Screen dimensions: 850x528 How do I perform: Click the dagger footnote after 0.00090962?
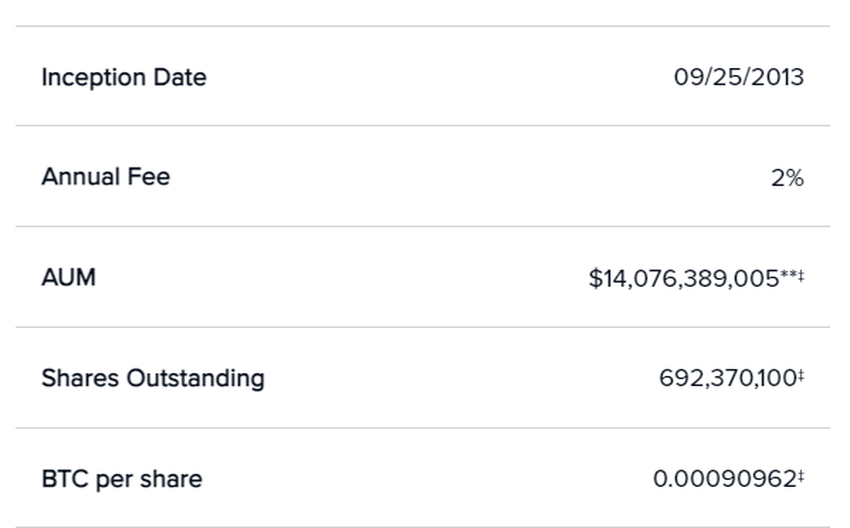click(801, 476)
